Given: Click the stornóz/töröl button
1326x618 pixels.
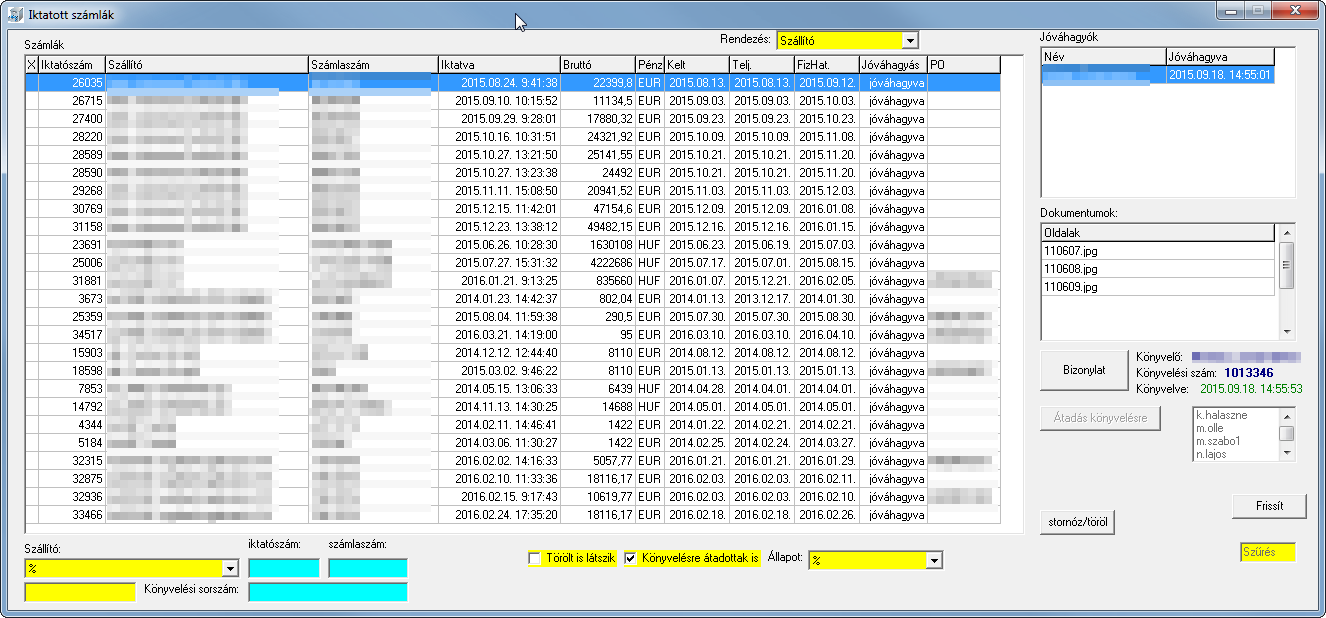Looking at the screenshot, I should click(x=1078, y=522).
